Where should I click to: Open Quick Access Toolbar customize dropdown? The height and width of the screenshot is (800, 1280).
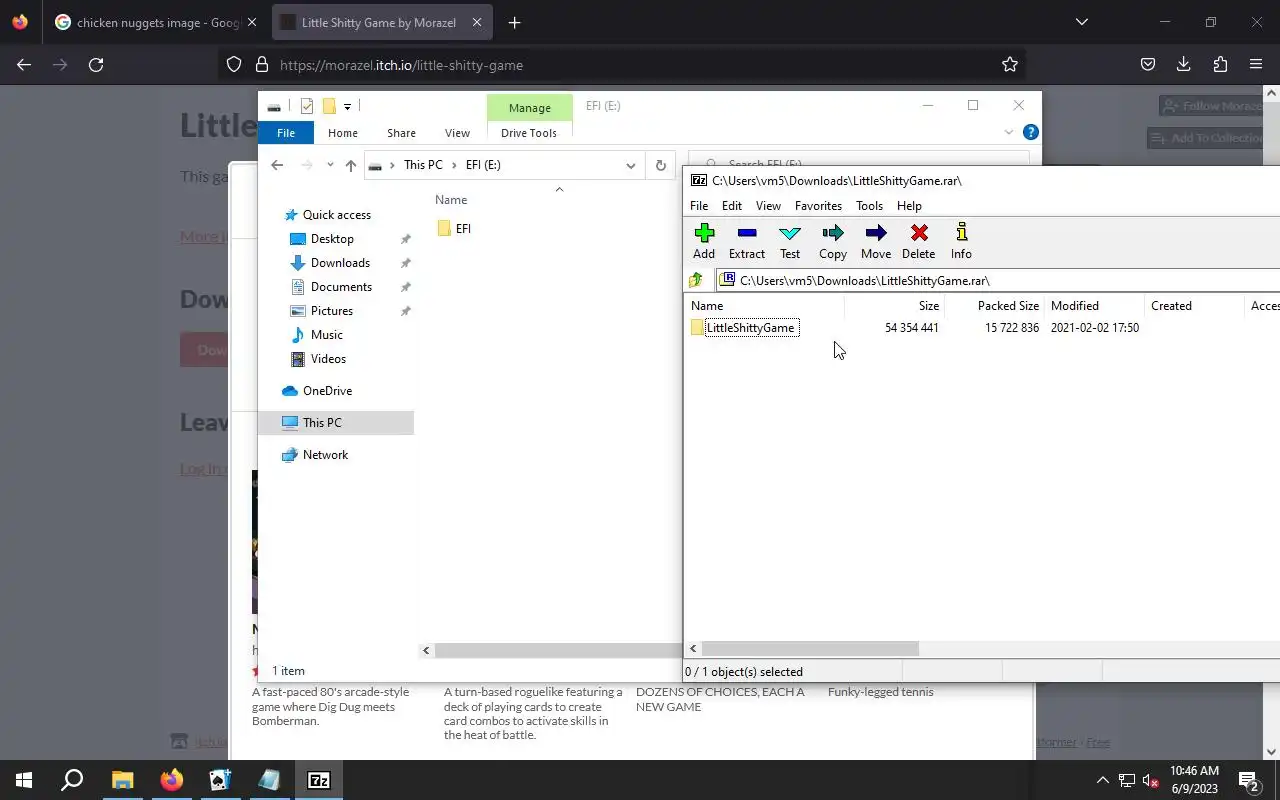click(x=348, y=106)
